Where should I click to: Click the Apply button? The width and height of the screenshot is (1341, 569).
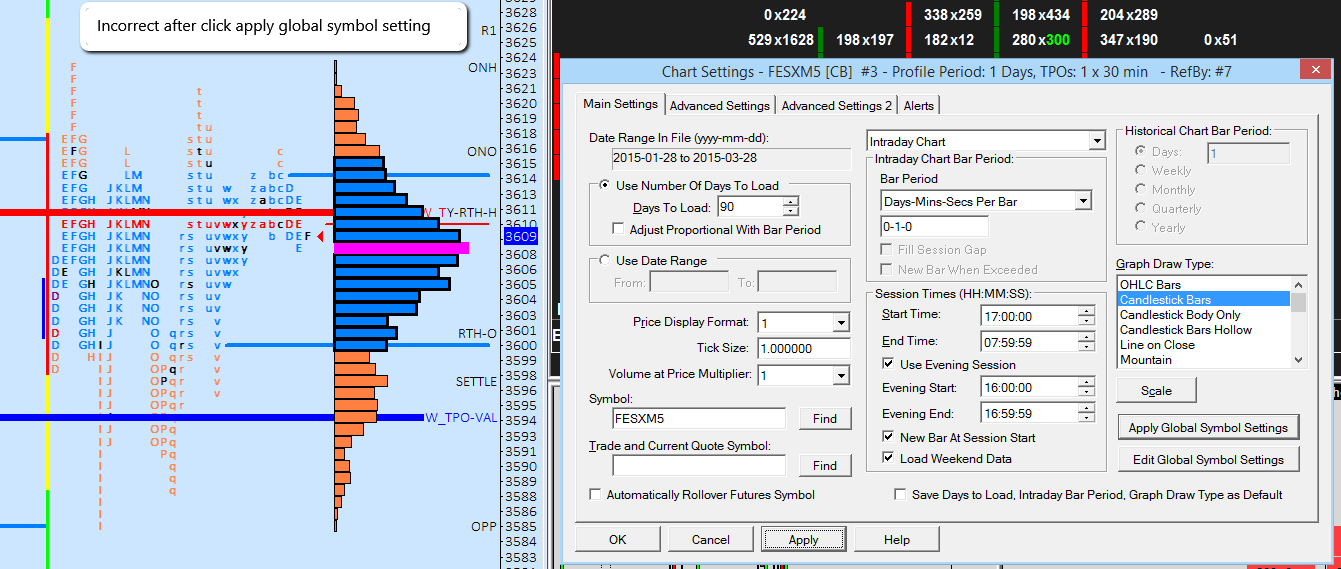(x=803, y=539)
